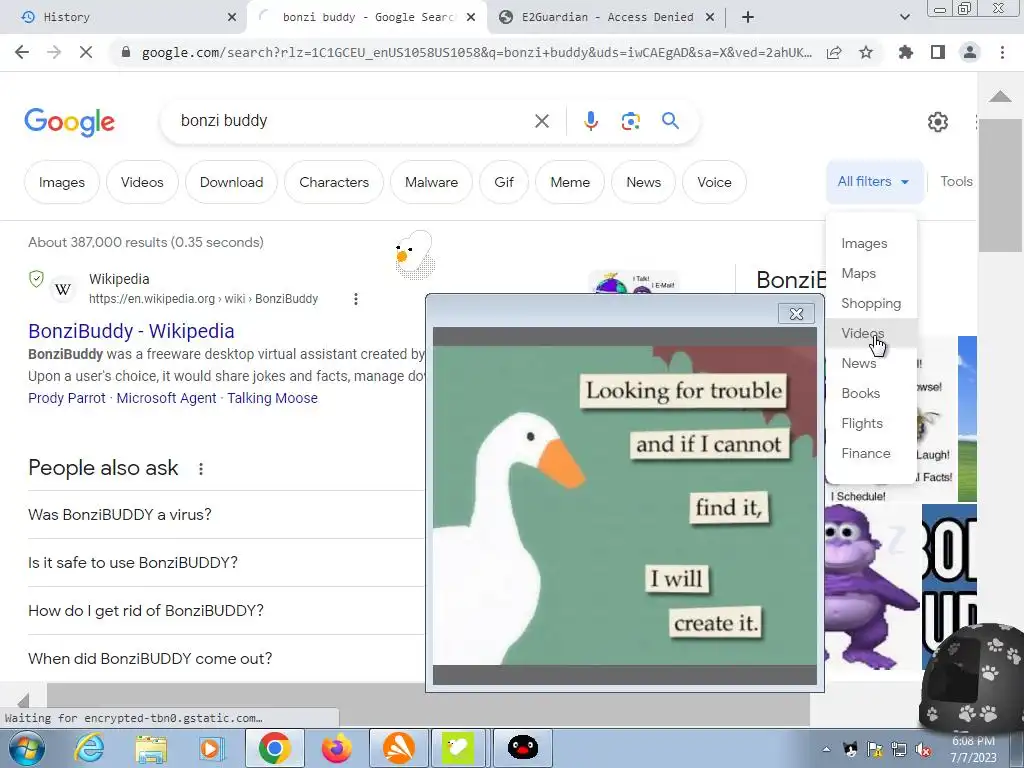Image resolution: width=1024 pixels, height=768 pixels.
Task: Close the bonzi buddy search tab
Action: (x=471, y=17)
